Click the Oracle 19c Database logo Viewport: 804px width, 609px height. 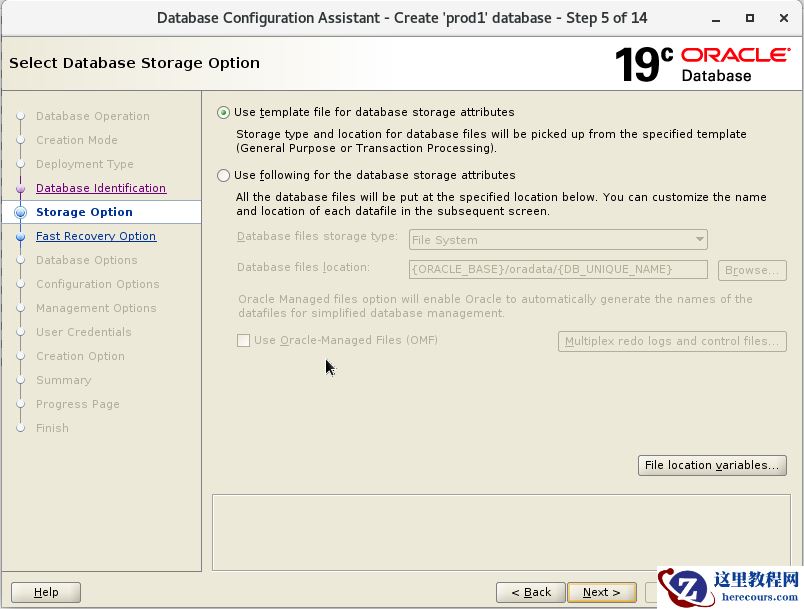pos(702,65)
